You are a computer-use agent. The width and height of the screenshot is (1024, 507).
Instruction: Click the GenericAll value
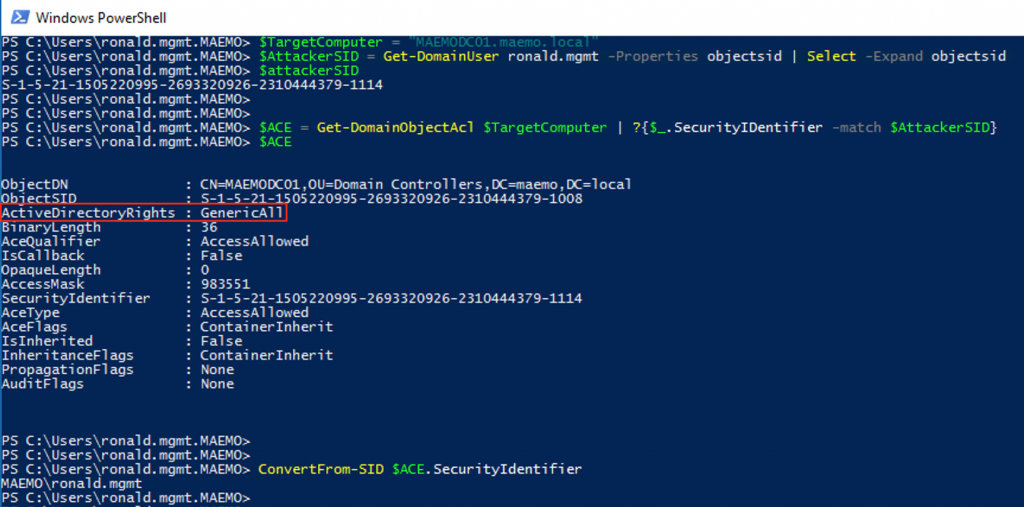[x=242, y=213]
